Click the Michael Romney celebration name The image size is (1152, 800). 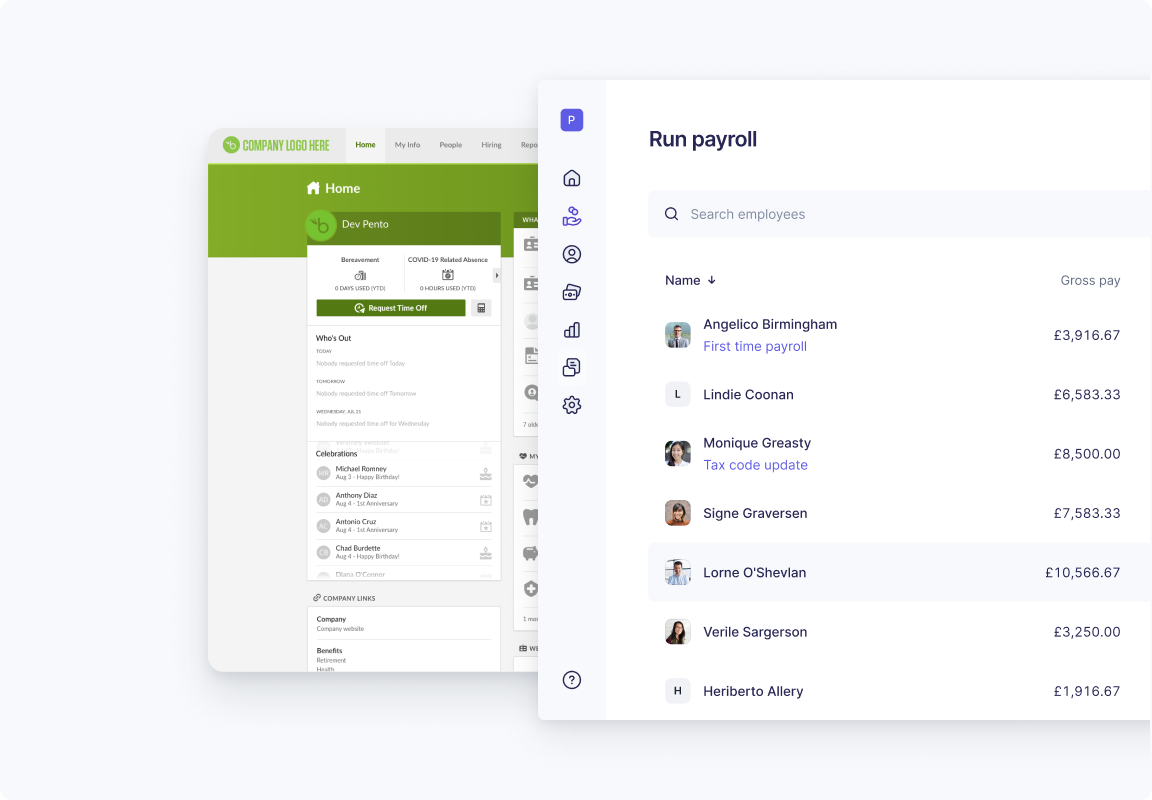[x=361, y=469]
